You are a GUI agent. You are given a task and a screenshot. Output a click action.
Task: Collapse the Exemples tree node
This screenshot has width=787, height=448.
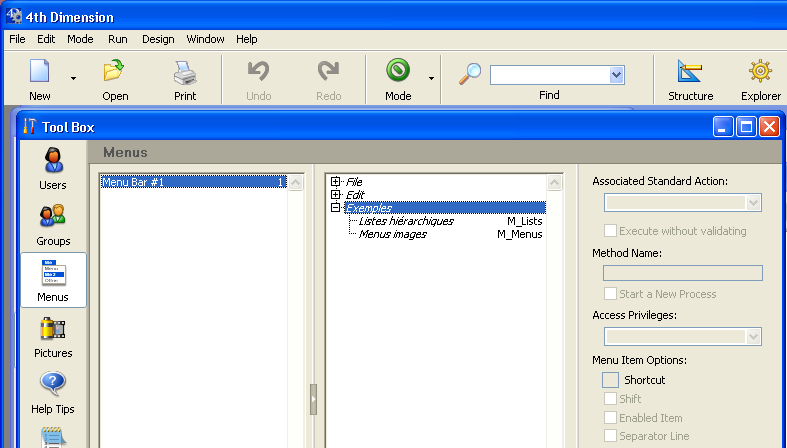click(336, 208)
